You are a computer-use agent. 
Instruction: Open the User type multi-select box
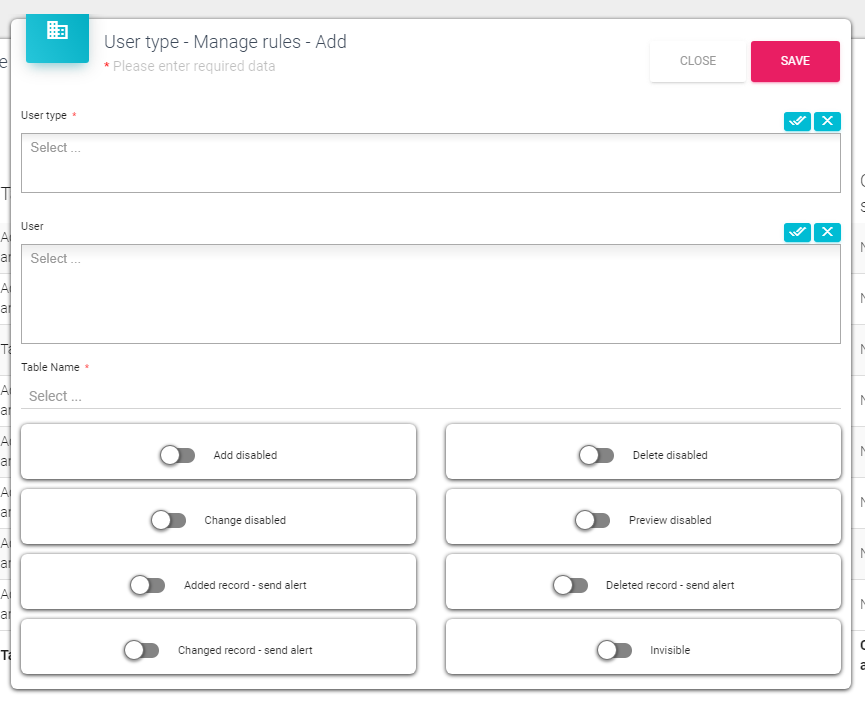(x=430, y=162)
